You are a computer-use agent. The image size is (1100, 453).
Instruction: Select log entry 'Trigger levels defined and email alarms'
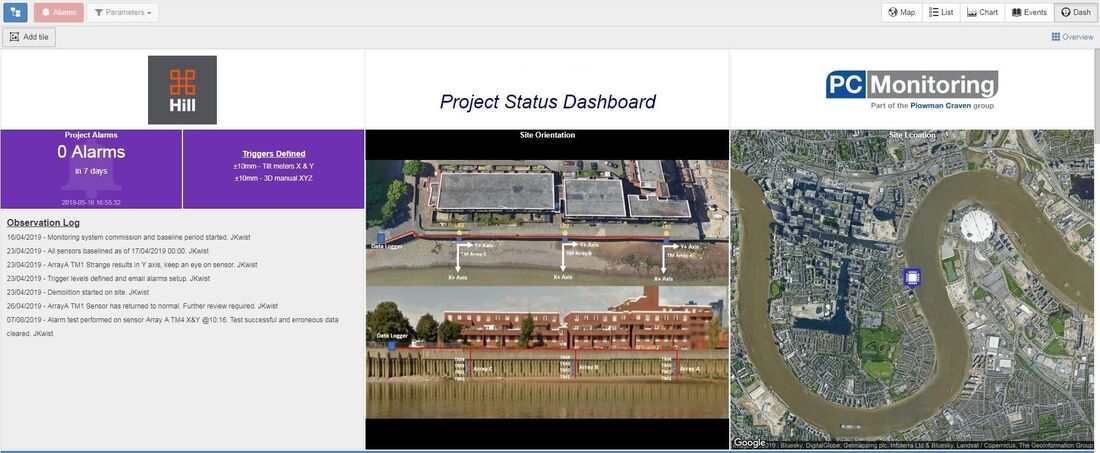[108, 278]
